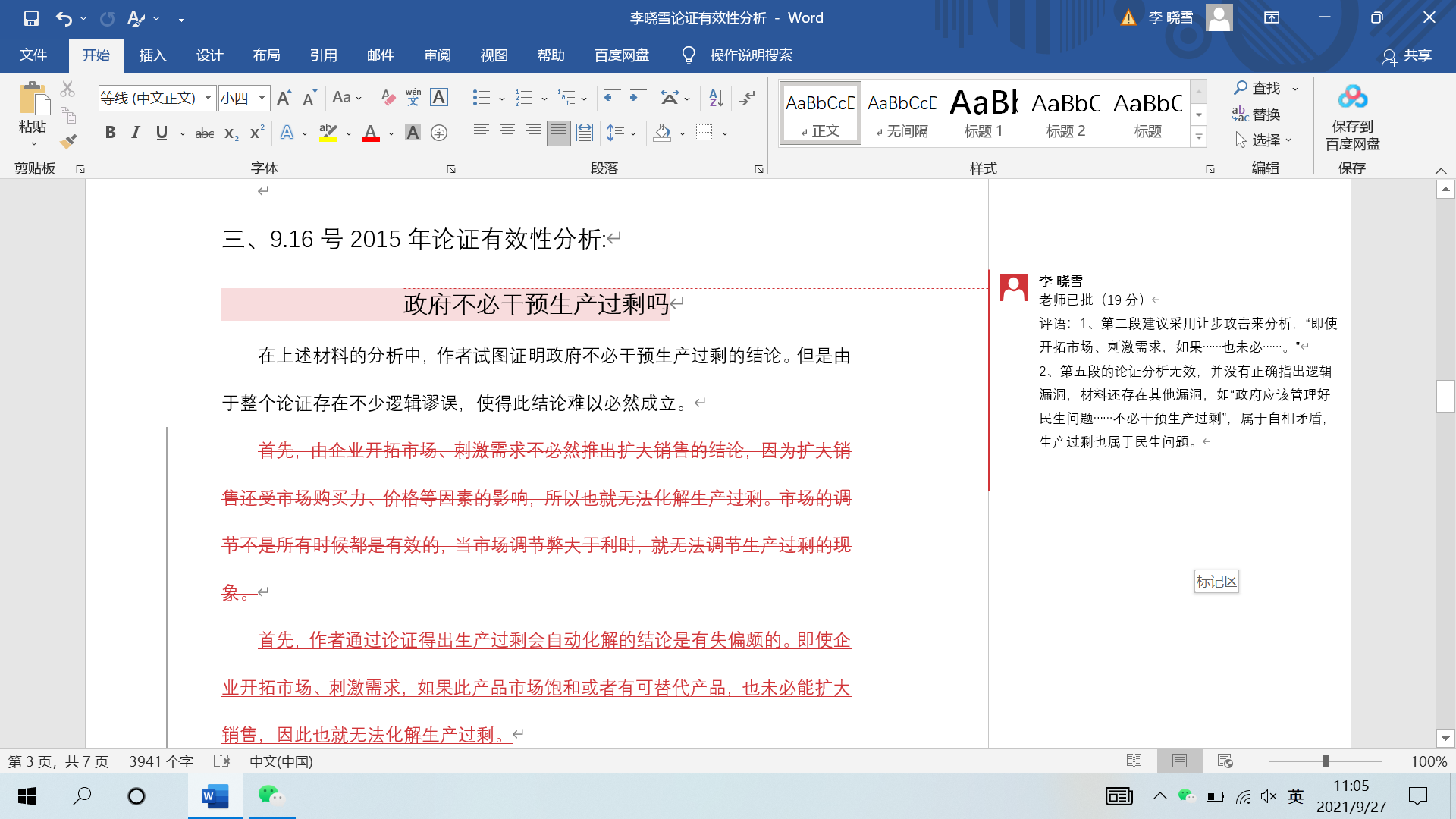1456x819 pixels.
Task: Switch to the 审阅 ribbon tab
Action: pos(437,55)
